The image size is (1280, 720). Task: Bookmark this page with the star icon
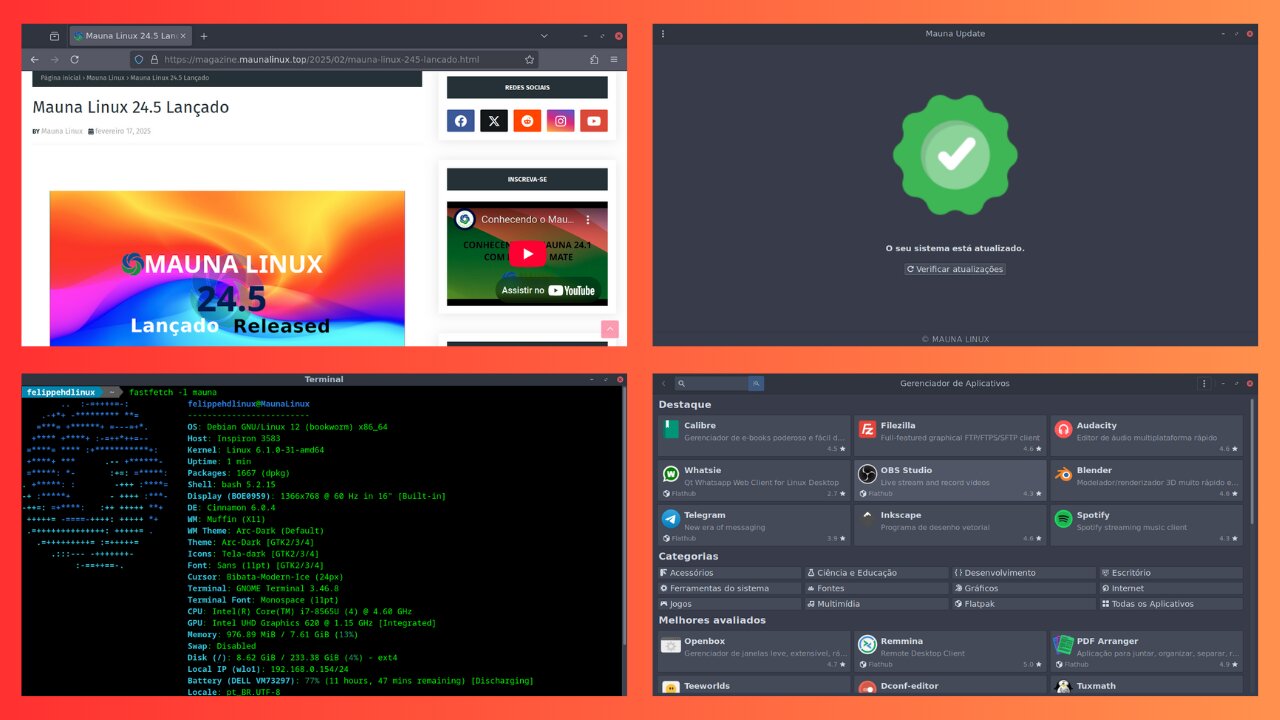[529, 60]
